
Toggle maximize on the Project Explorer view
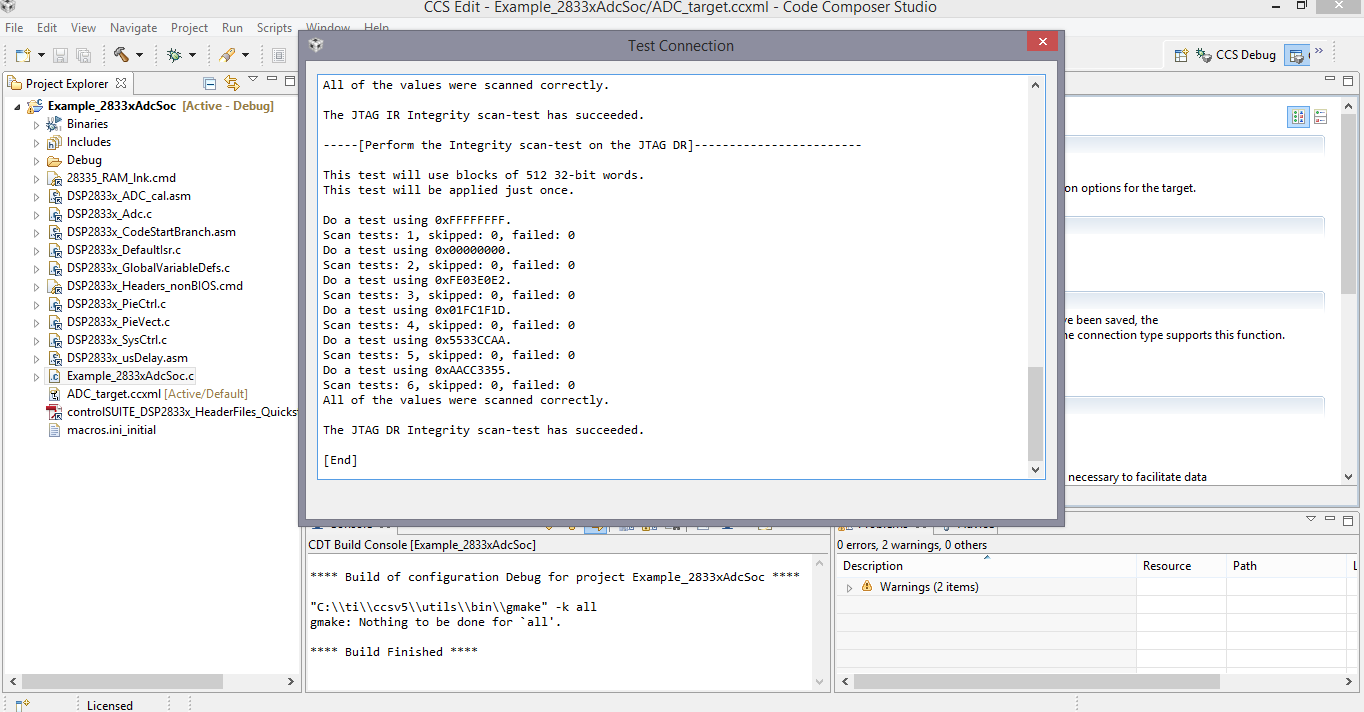pyautogui.click(x=289, y=81)
